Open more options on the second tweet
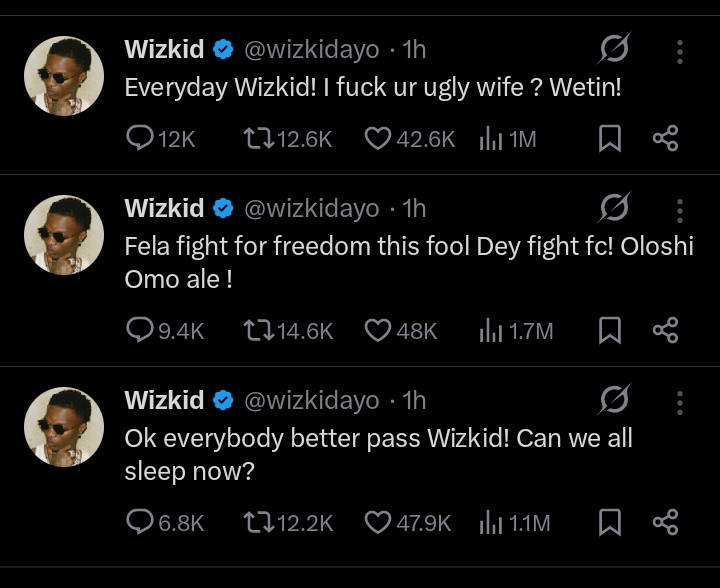720x588 pixels. click(680, 211)
